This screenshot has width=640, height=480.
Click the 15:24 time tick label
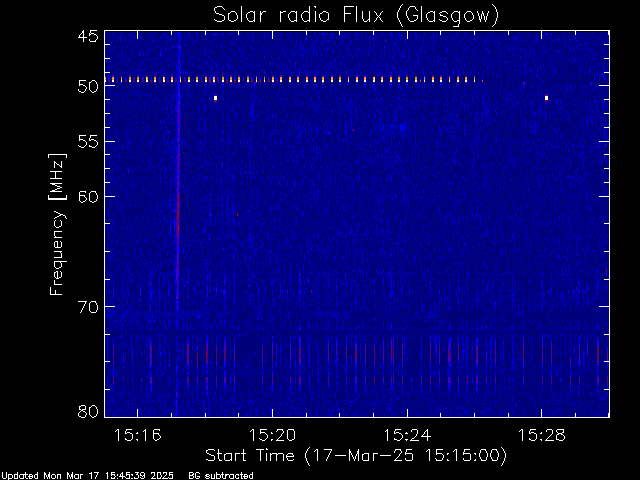point(407,435)
